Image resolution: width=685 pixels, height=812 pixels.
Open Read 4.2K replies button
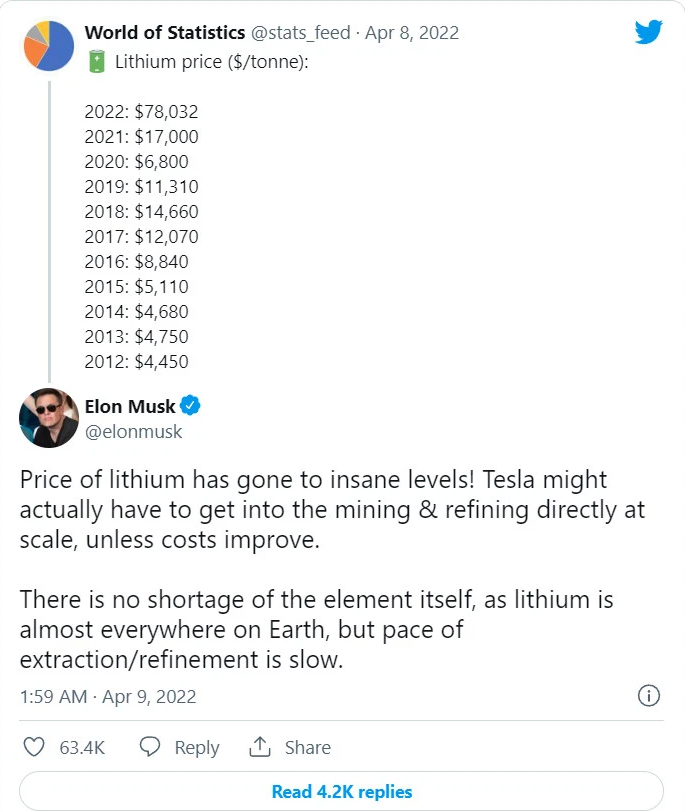click(x=342, y=791)
